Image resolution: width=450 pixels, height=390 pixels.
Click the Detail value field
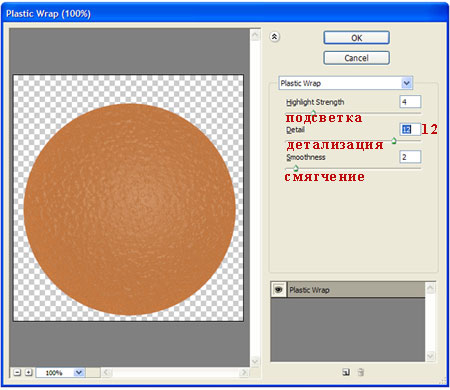coord(410,129)
